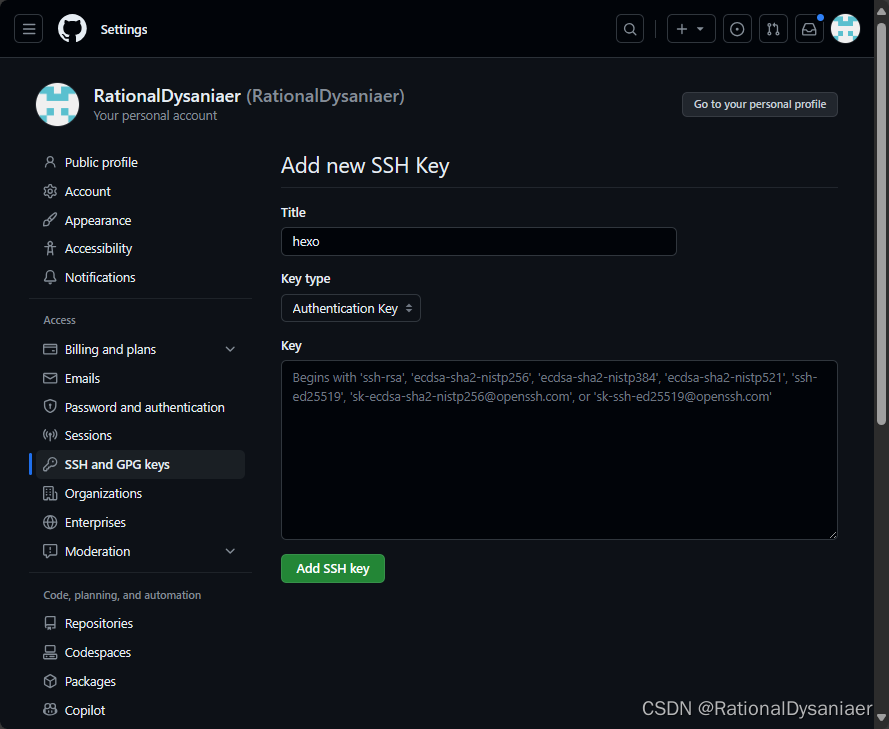
Task: Open Account settings
Action: pyautogui.click(x=139, y=192)
